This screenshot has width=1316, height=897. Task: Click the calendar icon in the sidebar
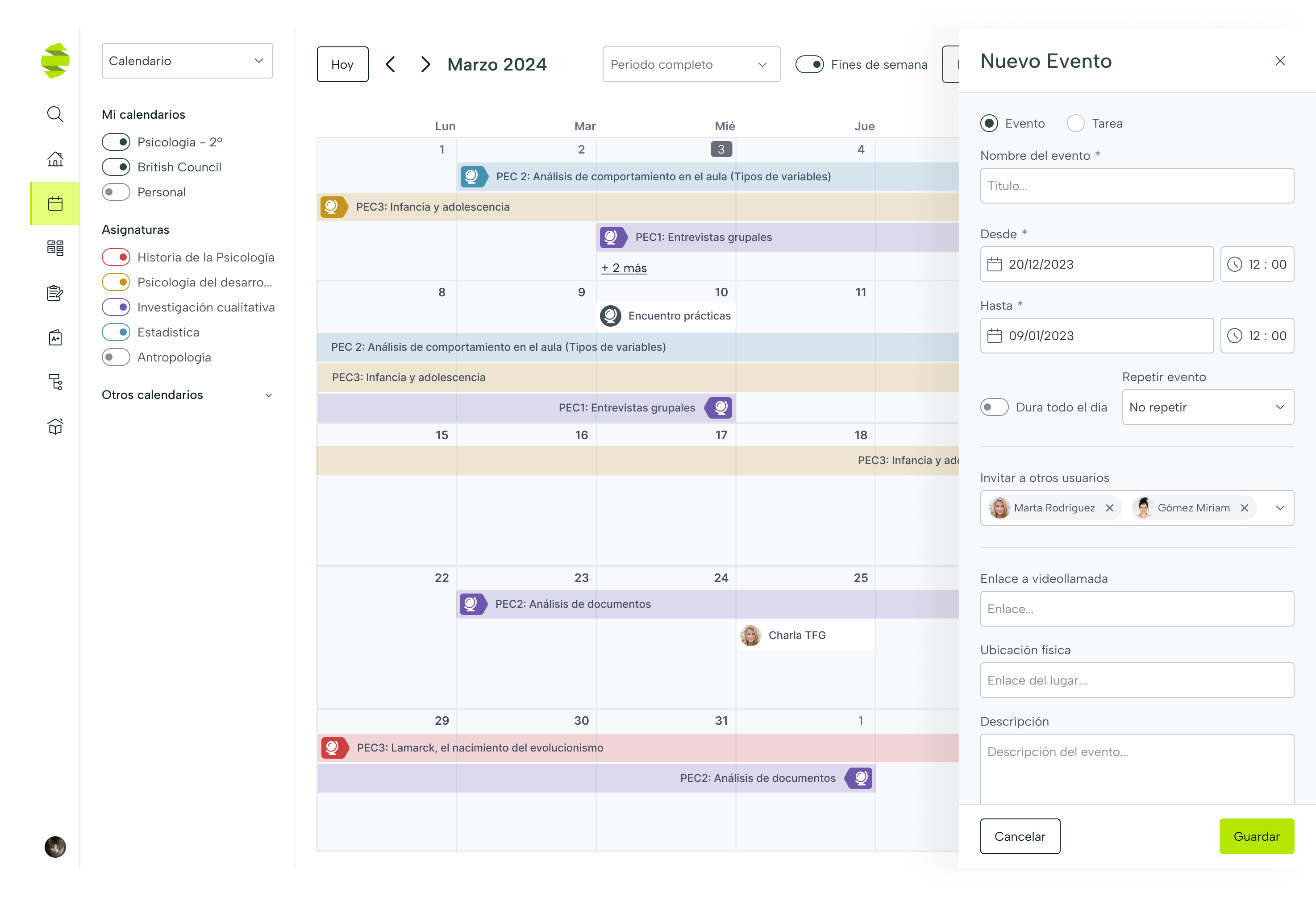click(55, 204)
